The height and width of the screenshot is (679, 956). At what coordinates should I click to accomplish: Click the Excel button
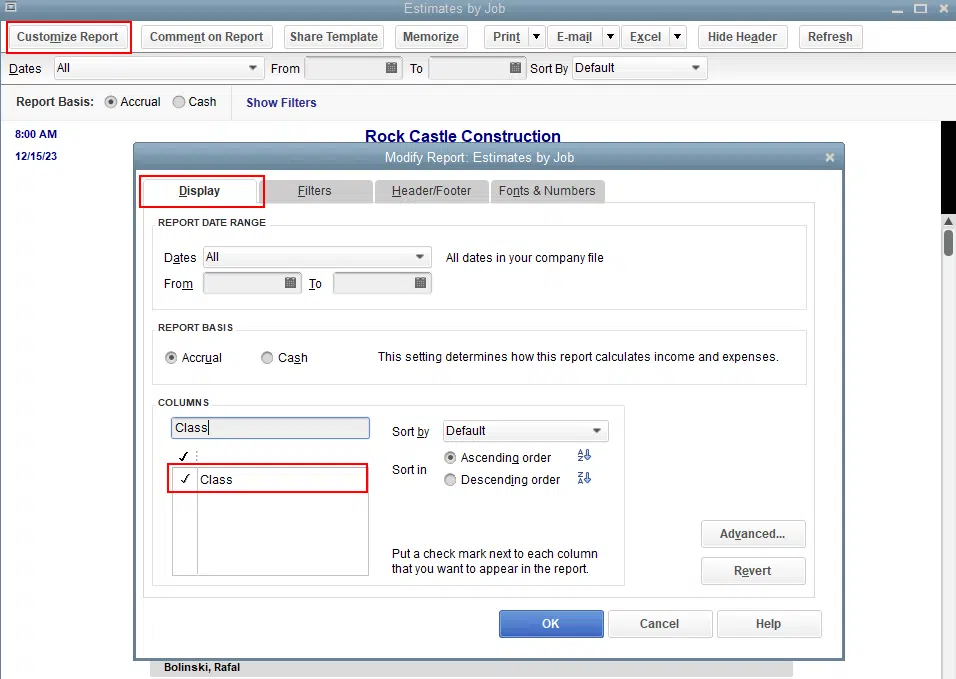tap(646, 37)
